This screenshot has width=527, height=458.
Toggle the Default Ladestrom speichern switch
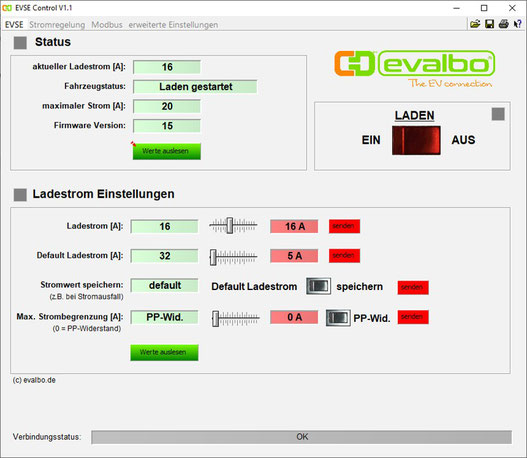click(318, 286)
